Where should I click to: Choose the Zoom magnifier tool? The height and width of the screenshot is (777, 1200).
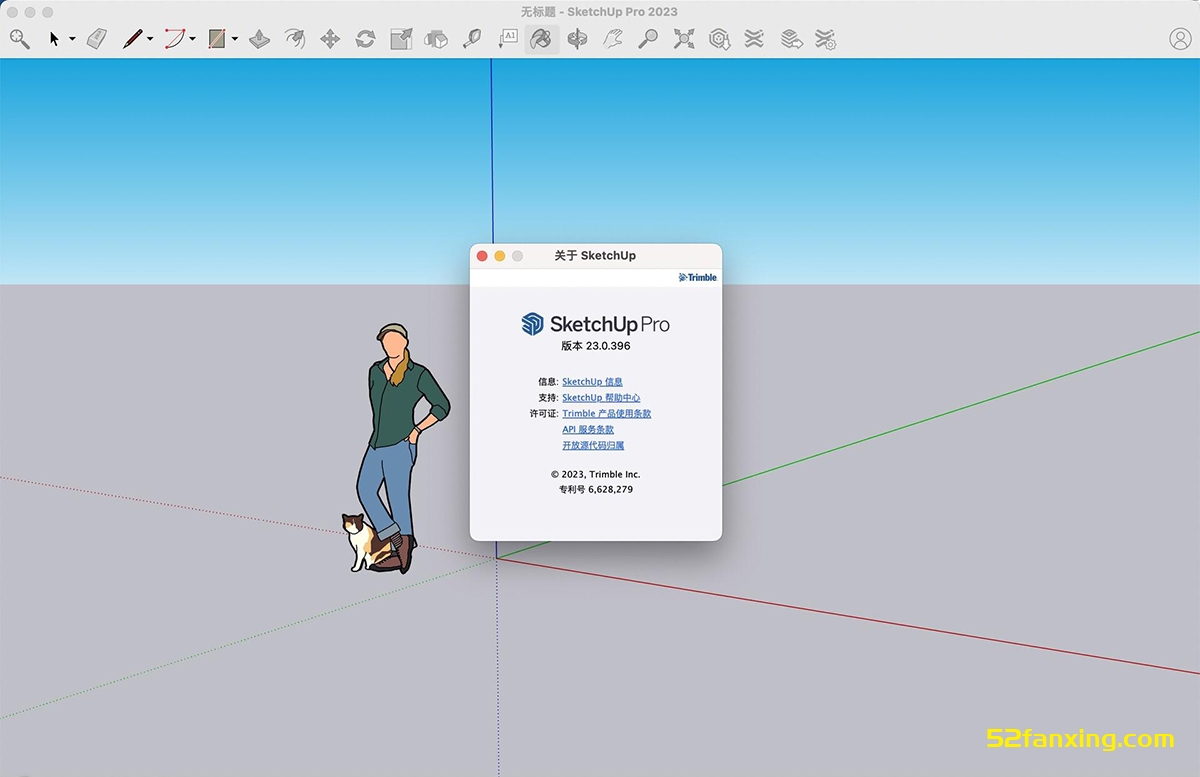click(648, 39)
